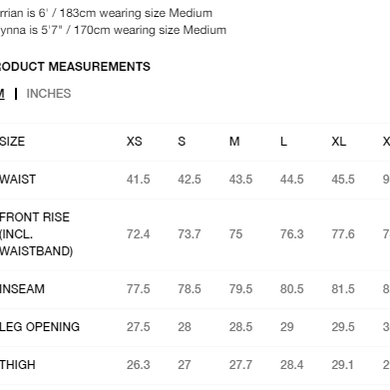Click the WAIST row label
The width and height of the screenshot is (390, 390).
18,179
